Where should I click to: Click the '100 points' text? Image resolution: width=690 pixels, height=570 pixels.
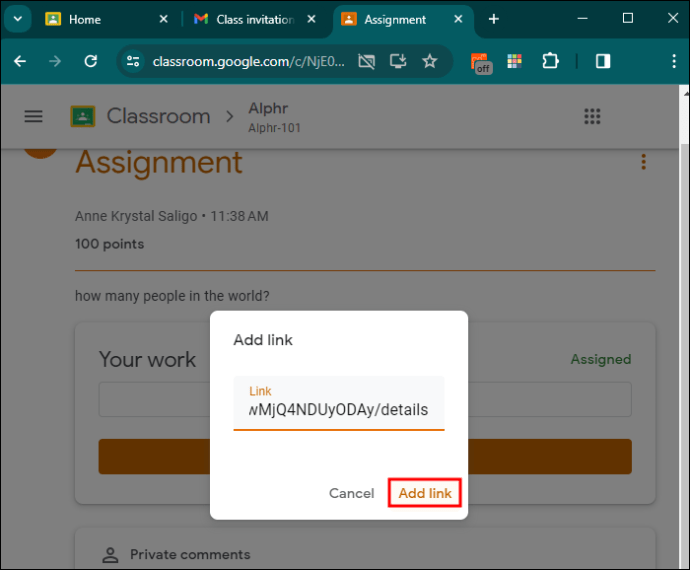tap(110, 244)
